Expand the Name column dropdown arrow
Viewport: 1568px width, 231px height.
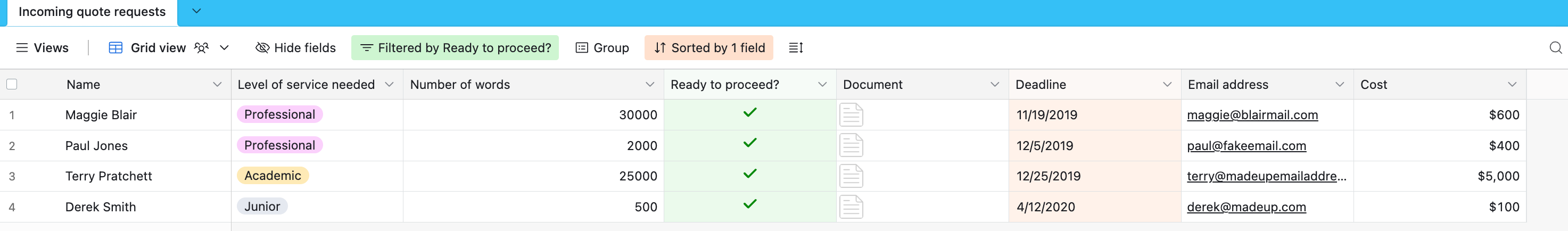click(x=217, y=84)
